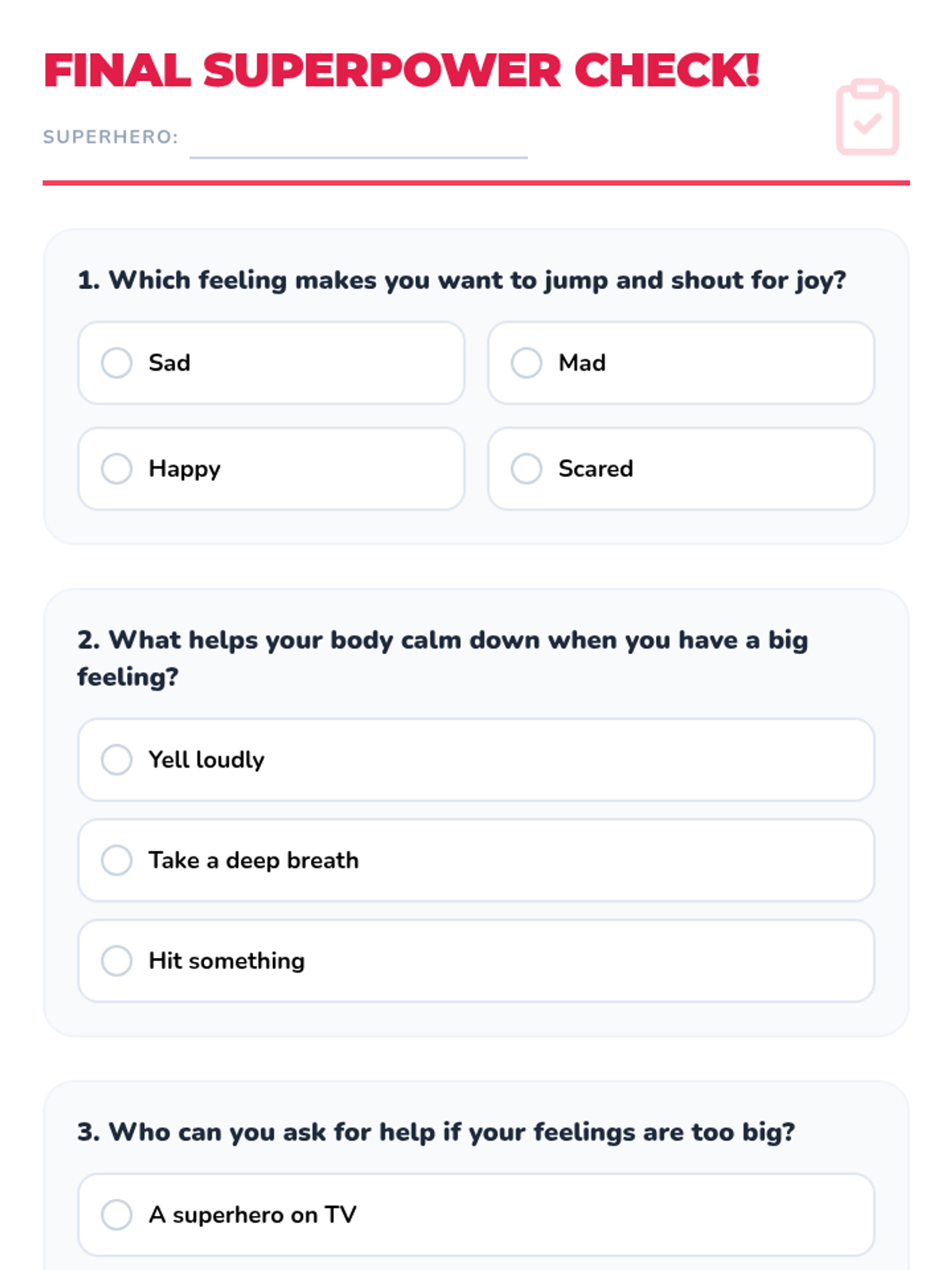Click the Take a deep breath text

tap(253, 860)
